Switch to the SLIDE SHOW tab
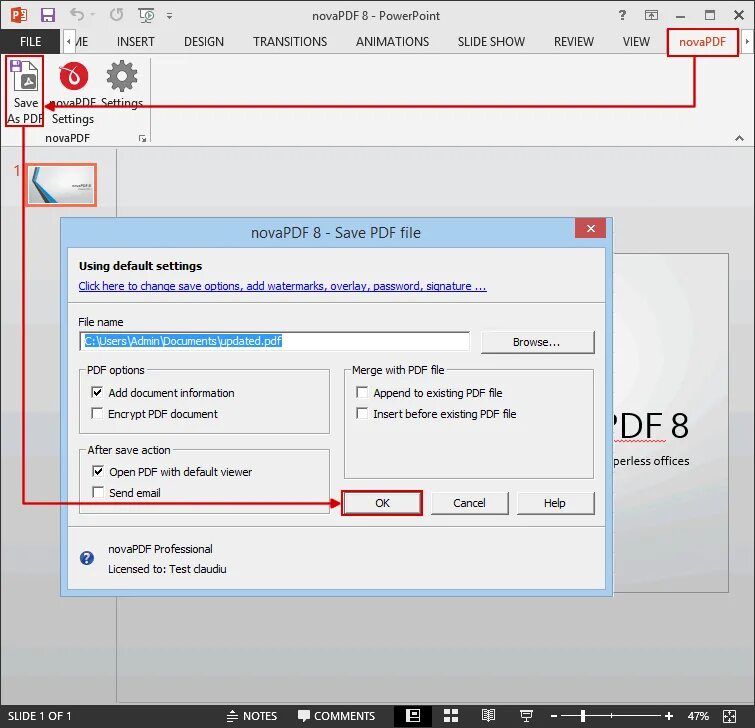This screenshot has width=755, height=728. (x=491, y=42)
